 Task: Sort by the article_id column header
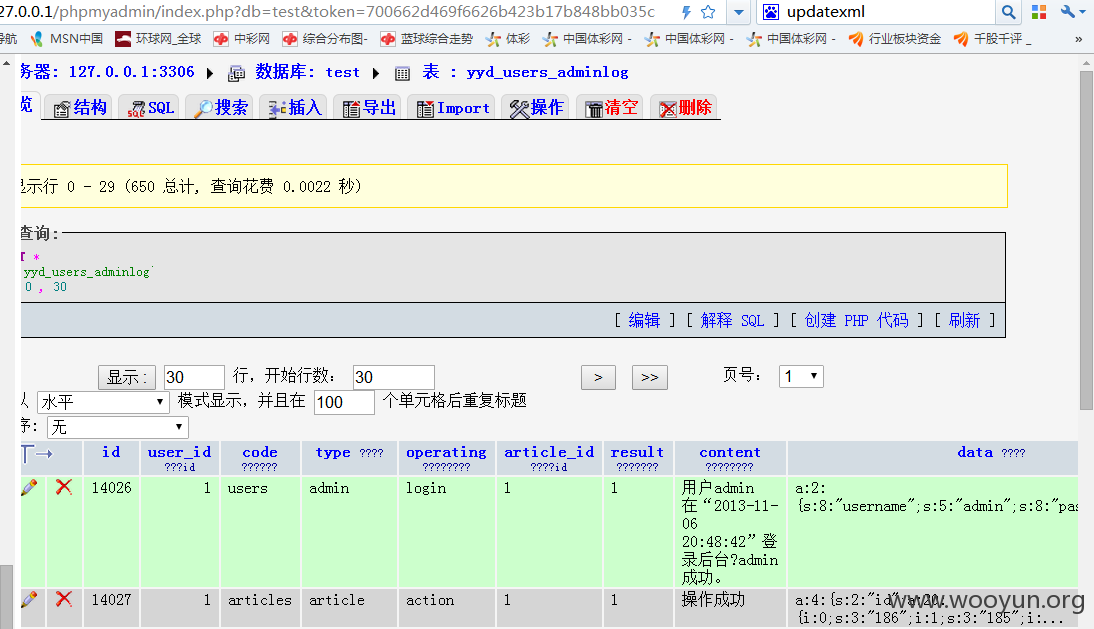pos(549,452)
